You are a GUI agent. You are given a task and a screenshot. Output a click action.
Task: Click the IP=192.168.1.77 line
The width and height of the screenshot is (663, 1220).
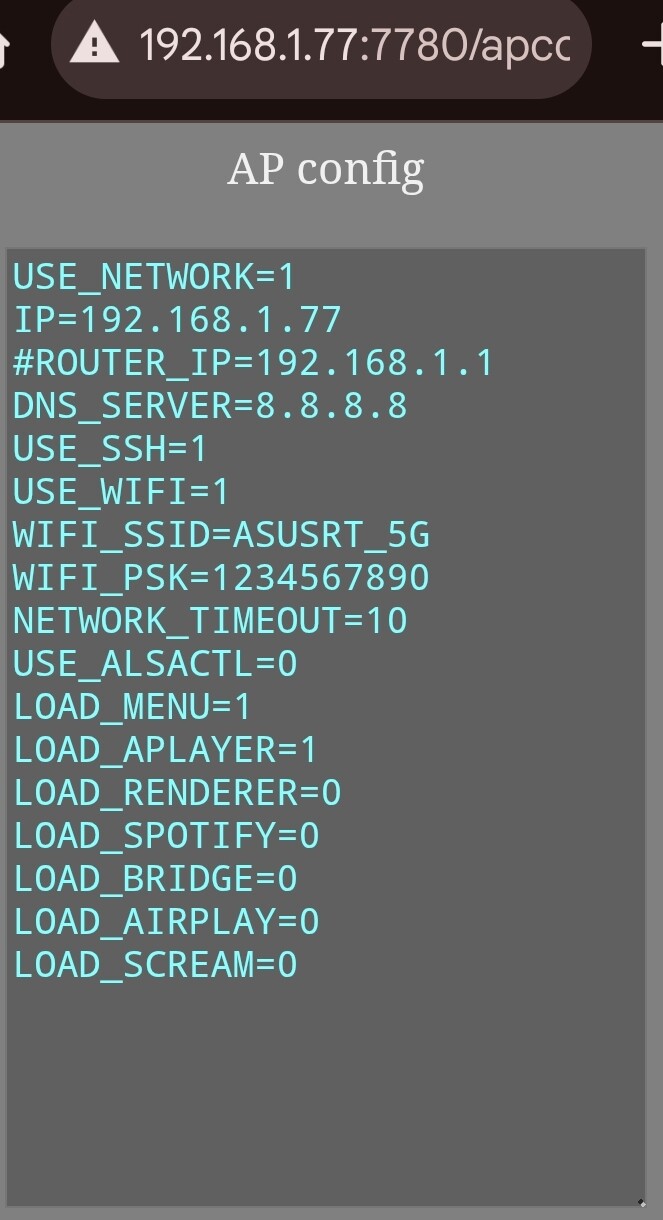pos(178,320)
